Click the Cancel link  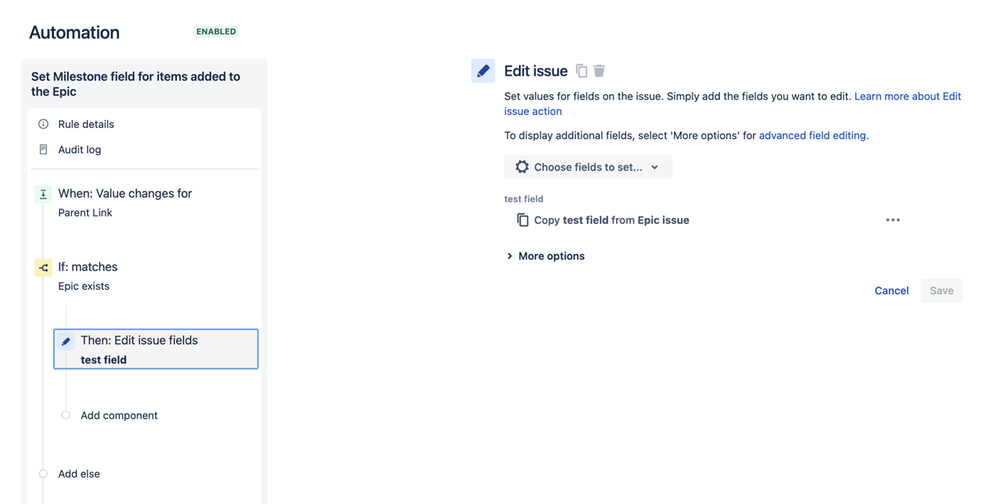[891, 291]
